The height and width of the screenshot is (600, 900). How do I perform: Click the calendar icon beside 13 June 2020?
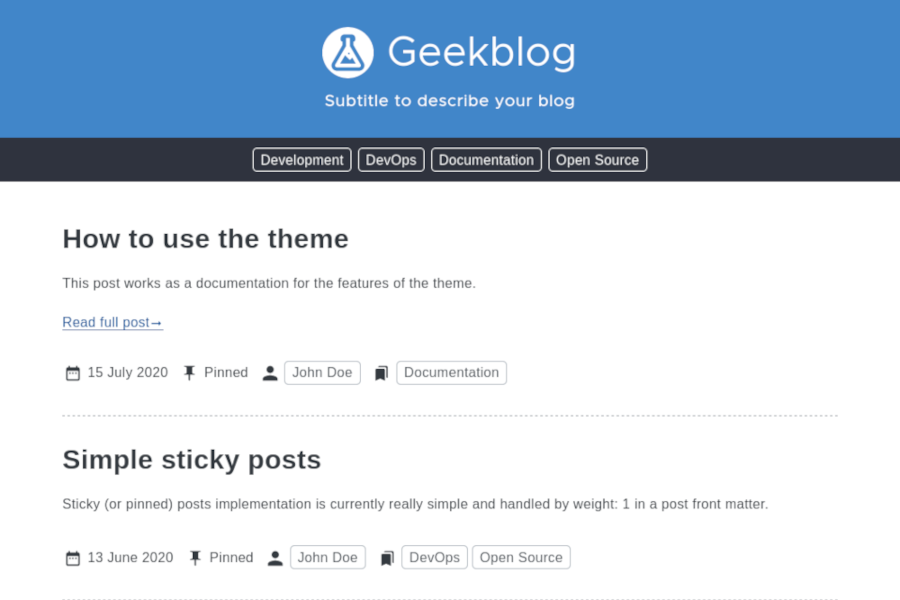point(73,558)
